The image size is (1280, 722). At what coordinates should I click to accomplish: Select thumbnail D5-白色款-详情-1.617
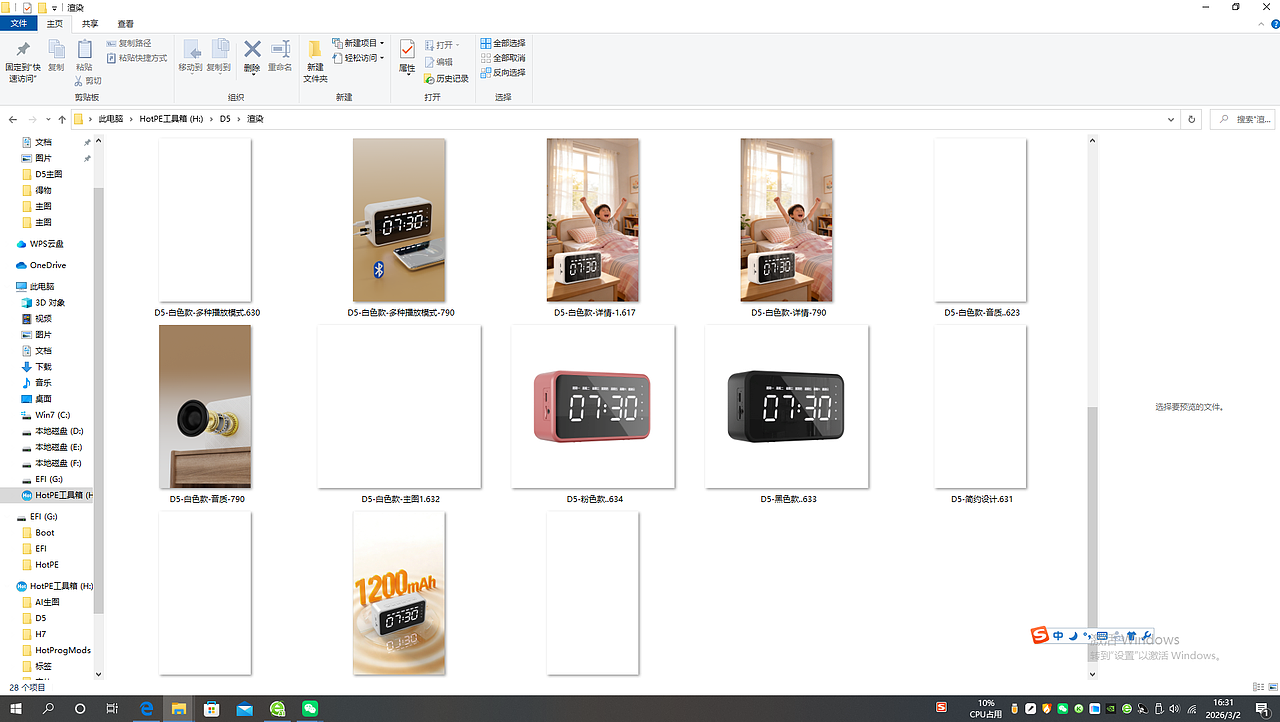tap(593, 220)
